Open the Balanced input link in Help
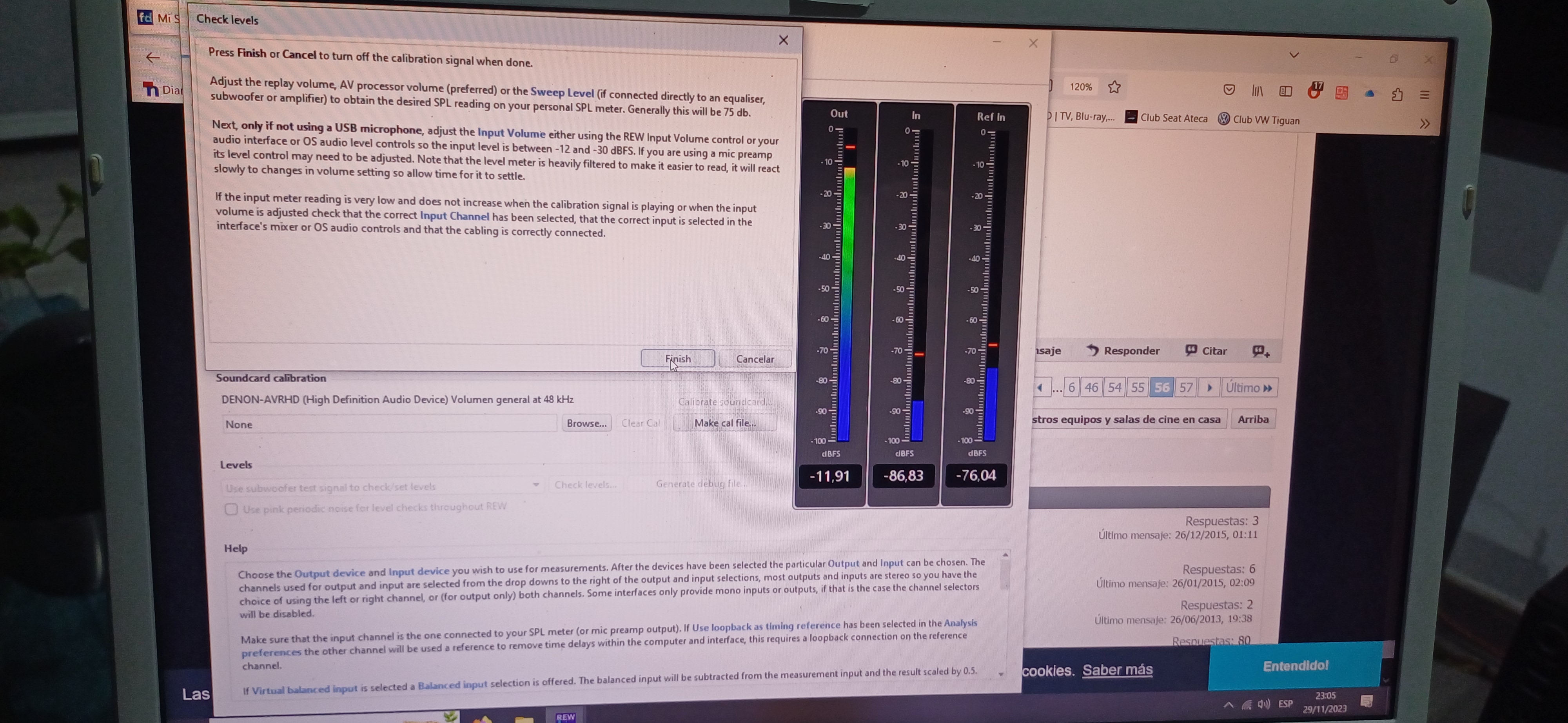The height and width of the screenshot is (723, 1568). click(452, 685)
